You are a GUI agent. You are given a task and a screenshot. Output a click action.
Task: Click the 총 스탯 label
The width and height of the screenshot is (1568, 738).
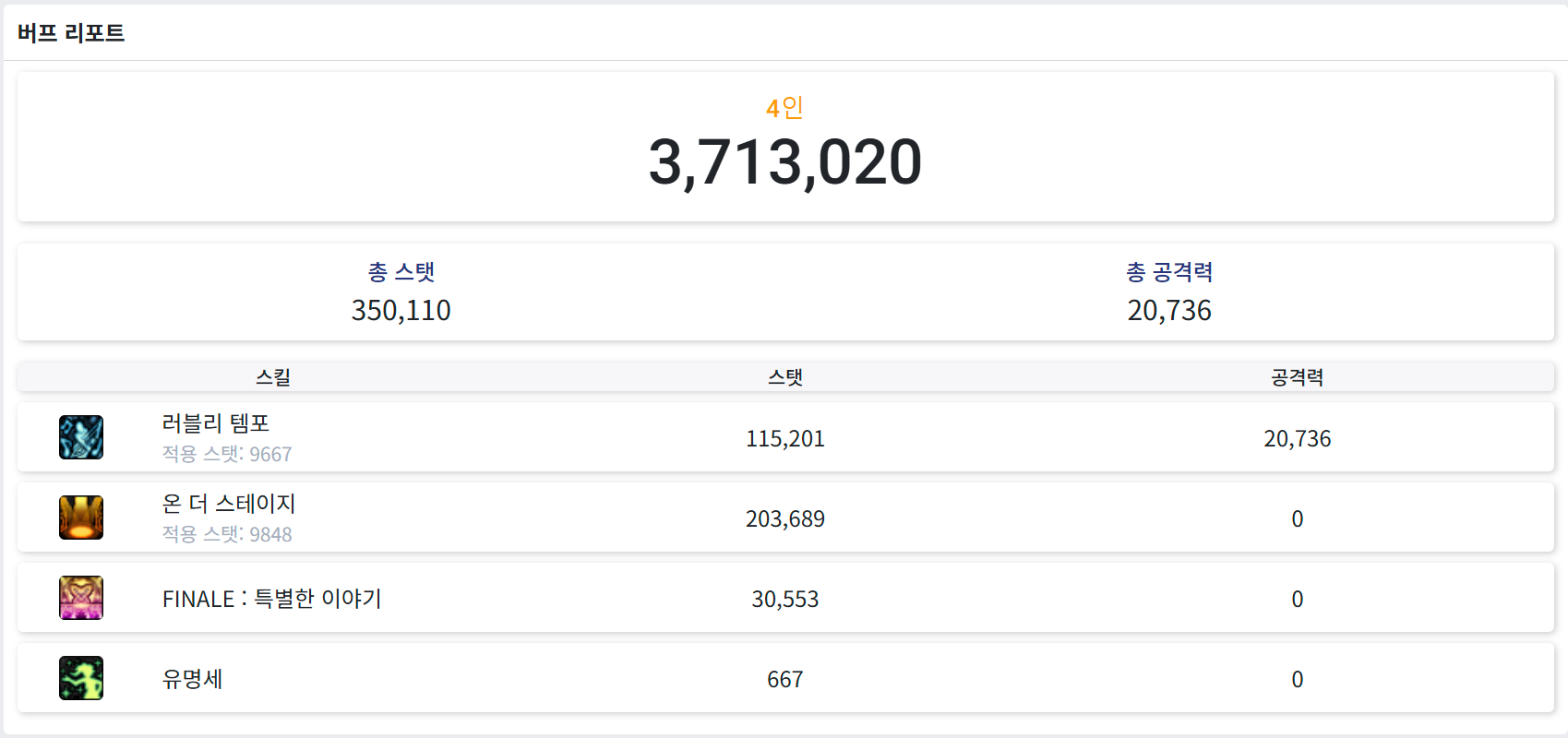[x=401, y=272]
